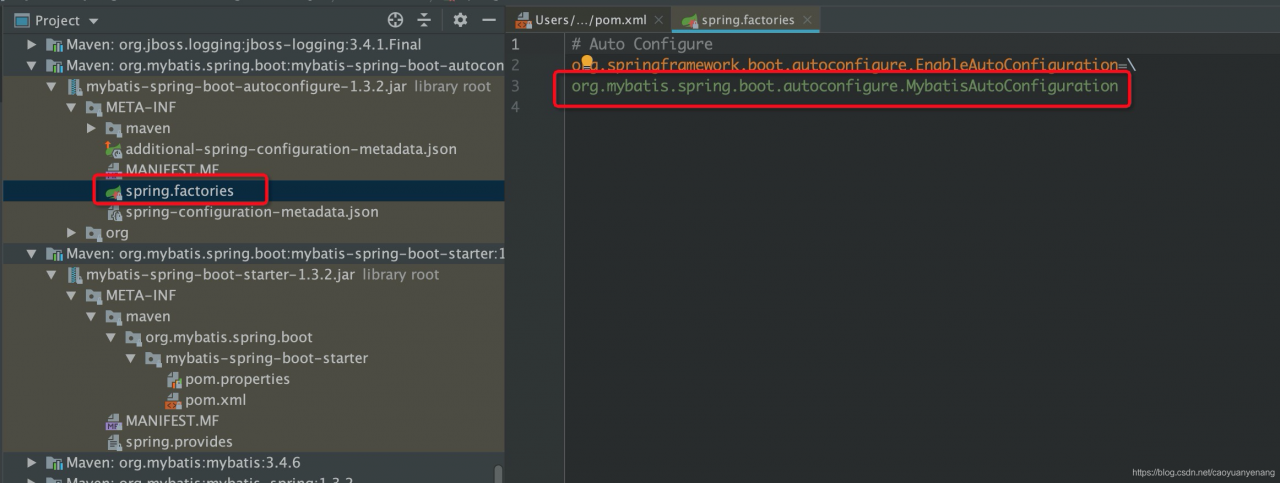Image resolution: width=1280 pixels, height=483 pixels.
Task: Click Maven mybatis:3.4.6 library icon
Action: point(54,463)
